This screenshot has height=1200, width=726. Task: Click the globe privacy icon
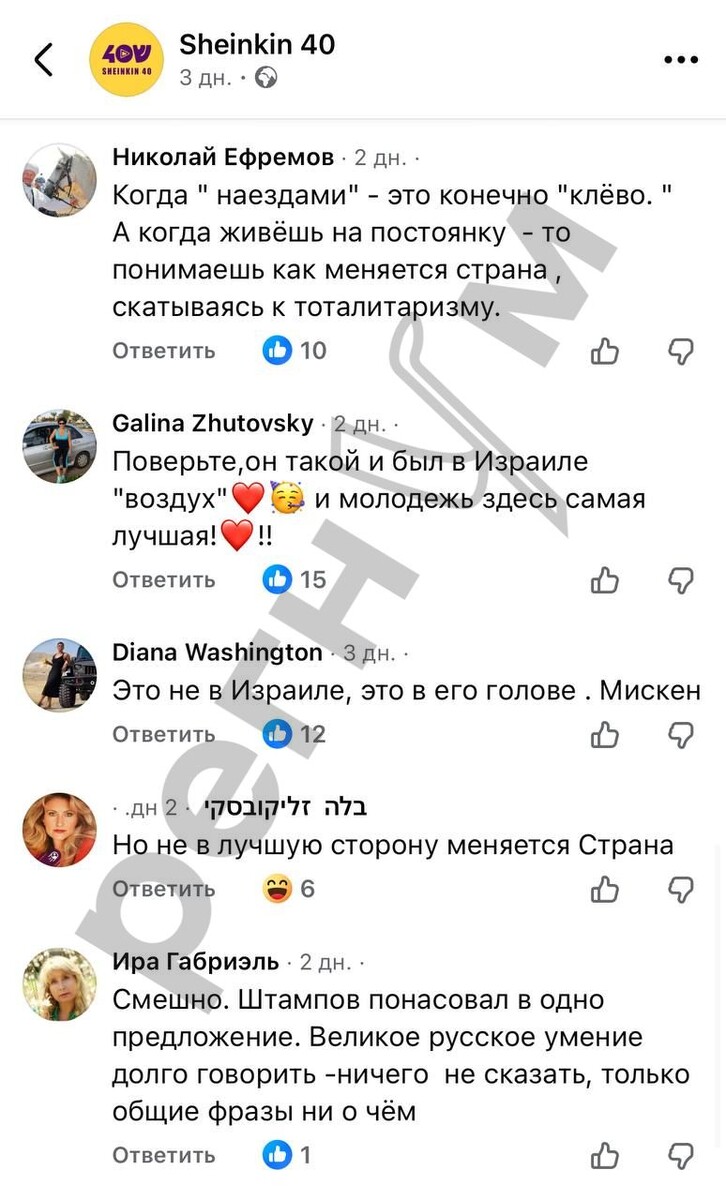(x=266, y=77)
